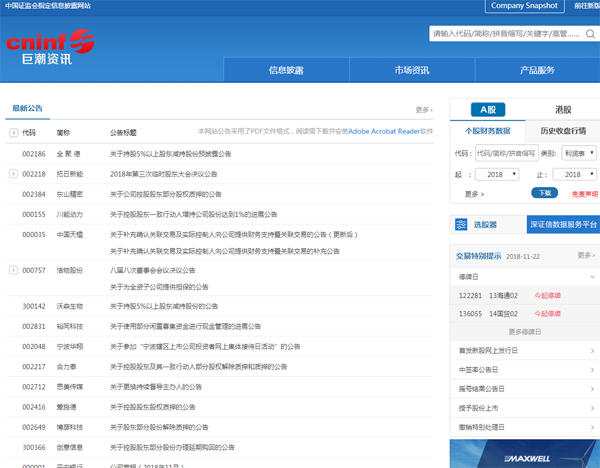Open 关于持股5%以上股东减持股份的公告

pyautogui.click(x=164, y=306)
